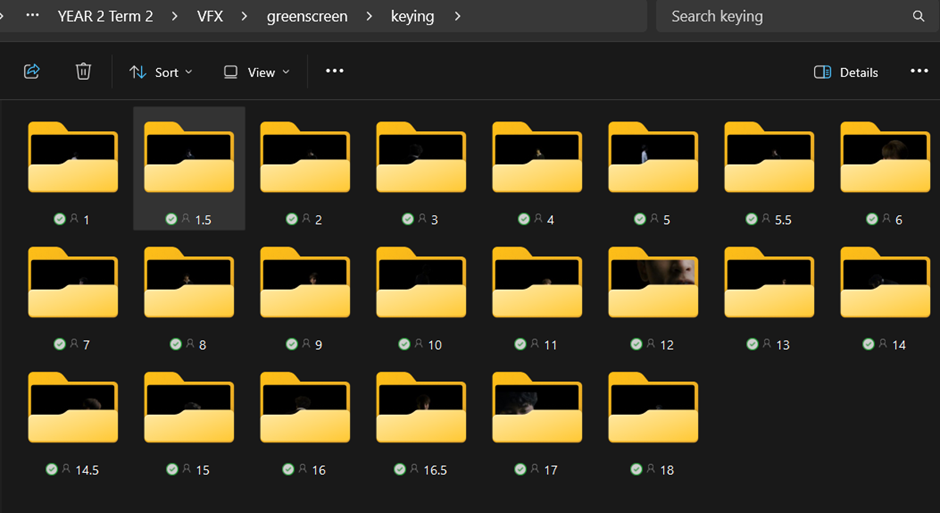Click the Share icon in the toolbar
The height and width of the screenshot is (513, 940).
click(x=31, y=71)
